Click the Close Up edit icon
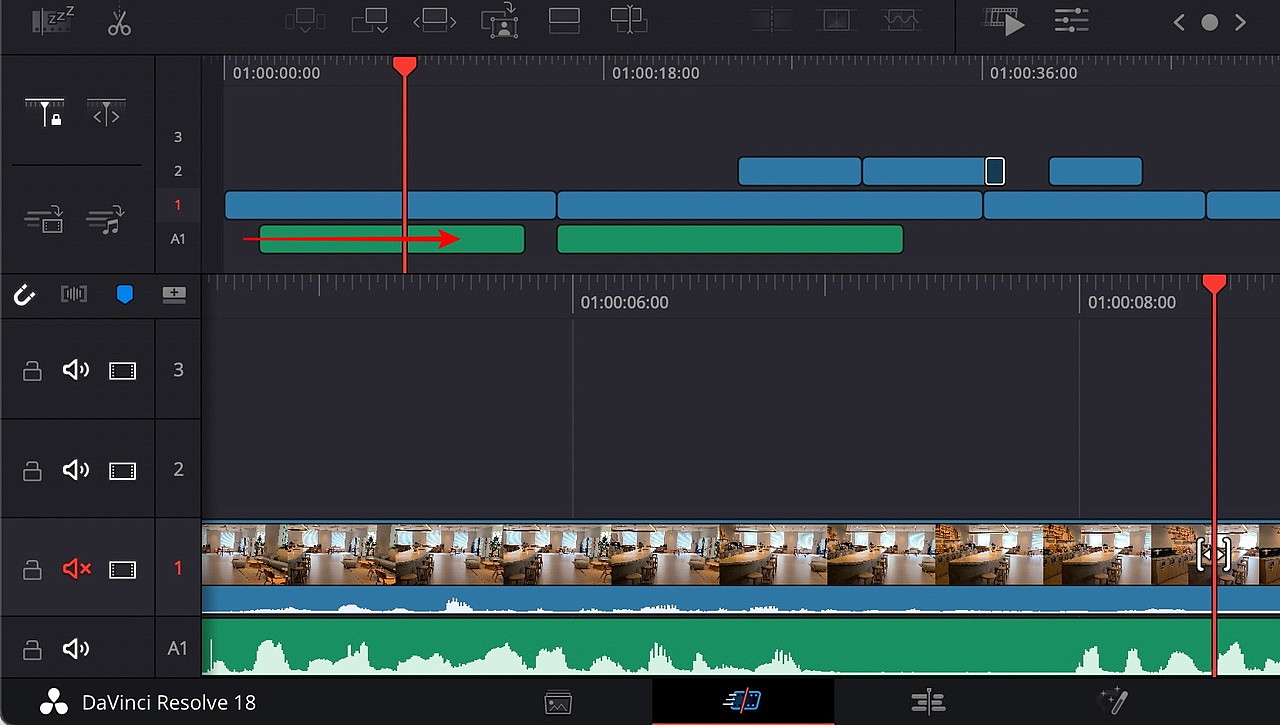 (499, 21)
